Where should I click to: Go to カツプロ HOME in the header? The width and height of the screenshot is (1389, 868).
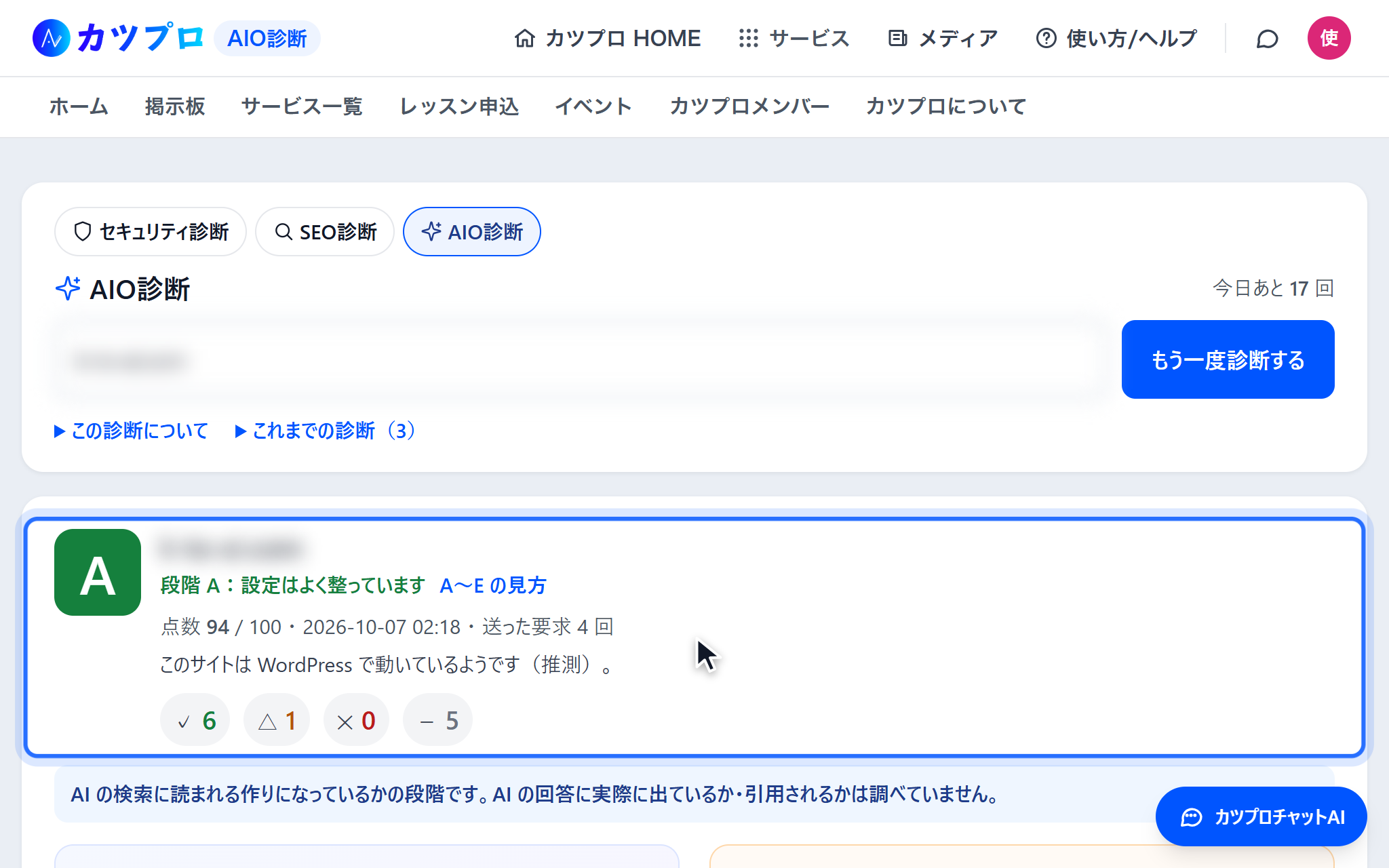pyautogui.click(x=608, y=38)
